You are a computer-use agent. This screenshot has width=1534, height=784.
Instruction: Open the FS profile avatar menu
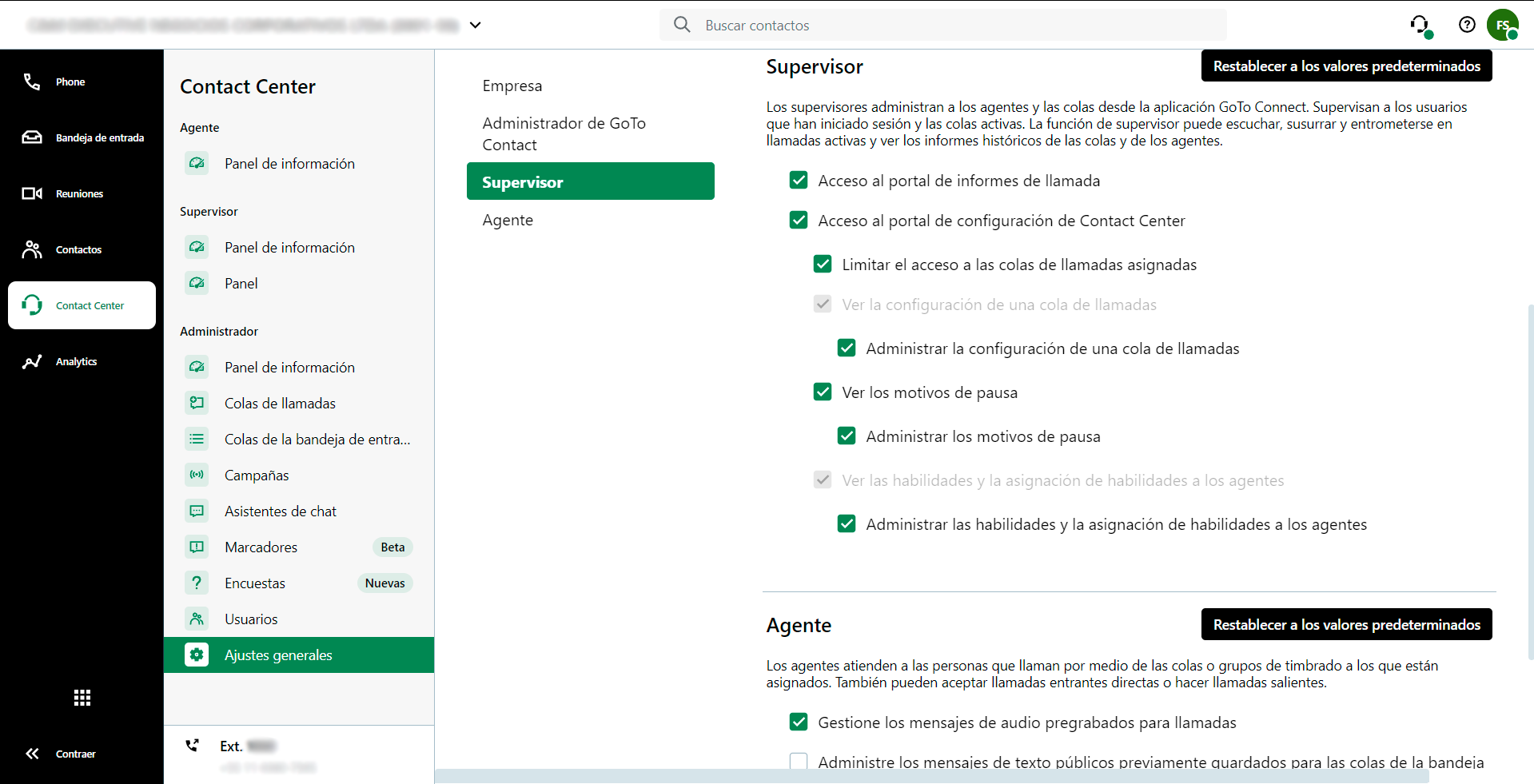1504,25
